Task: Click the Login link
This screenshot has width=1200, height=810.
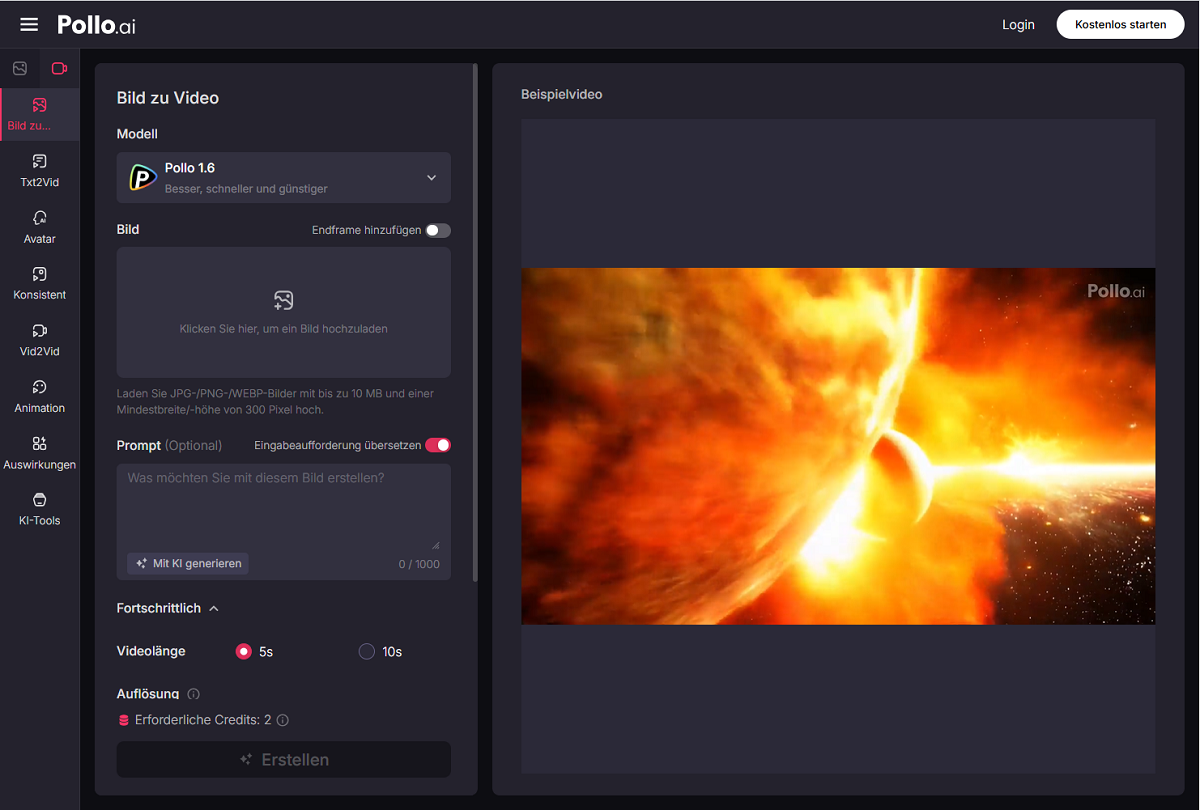Action: point(1018,25)
